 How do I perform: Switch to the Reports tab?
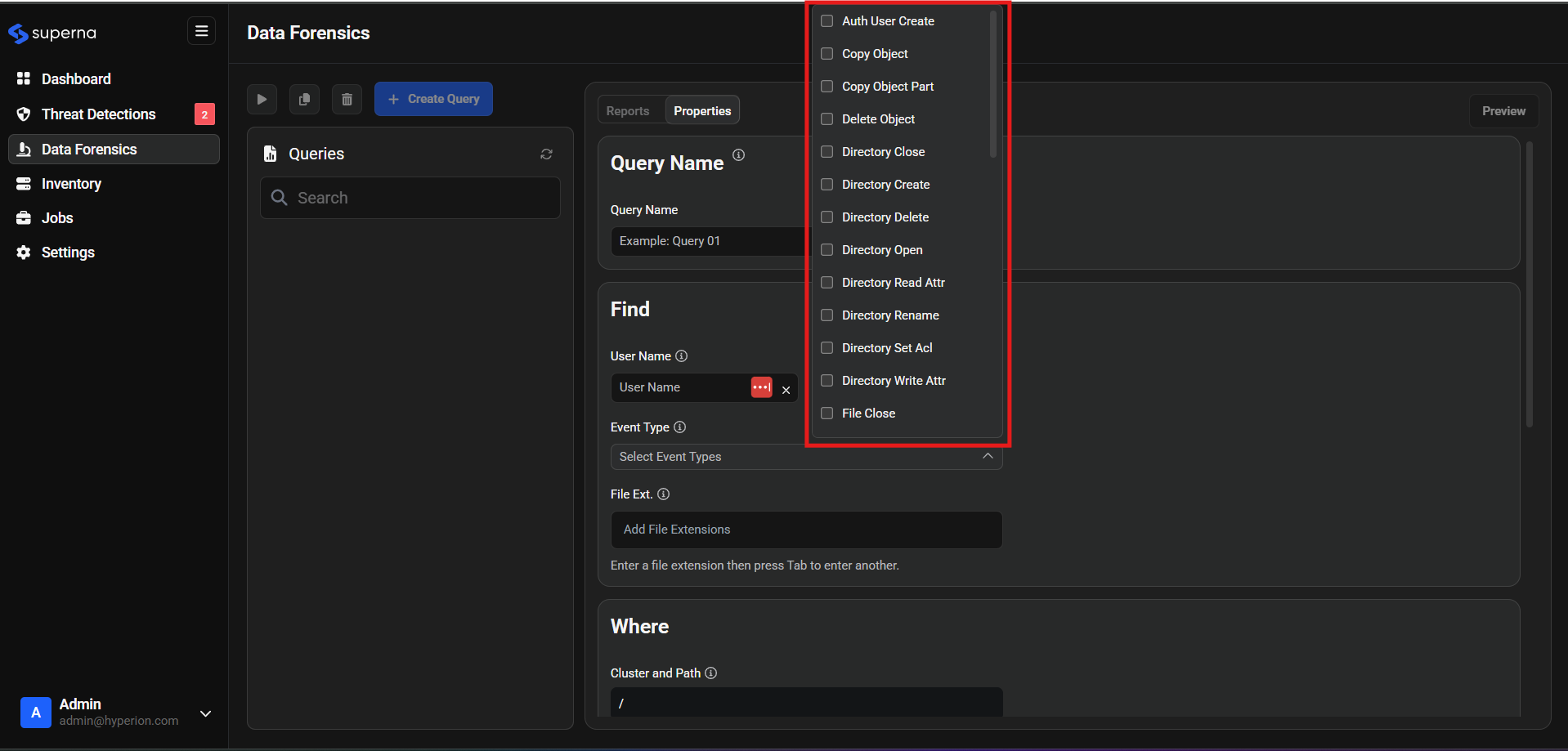pyautogui.click(x=628, y=111)
